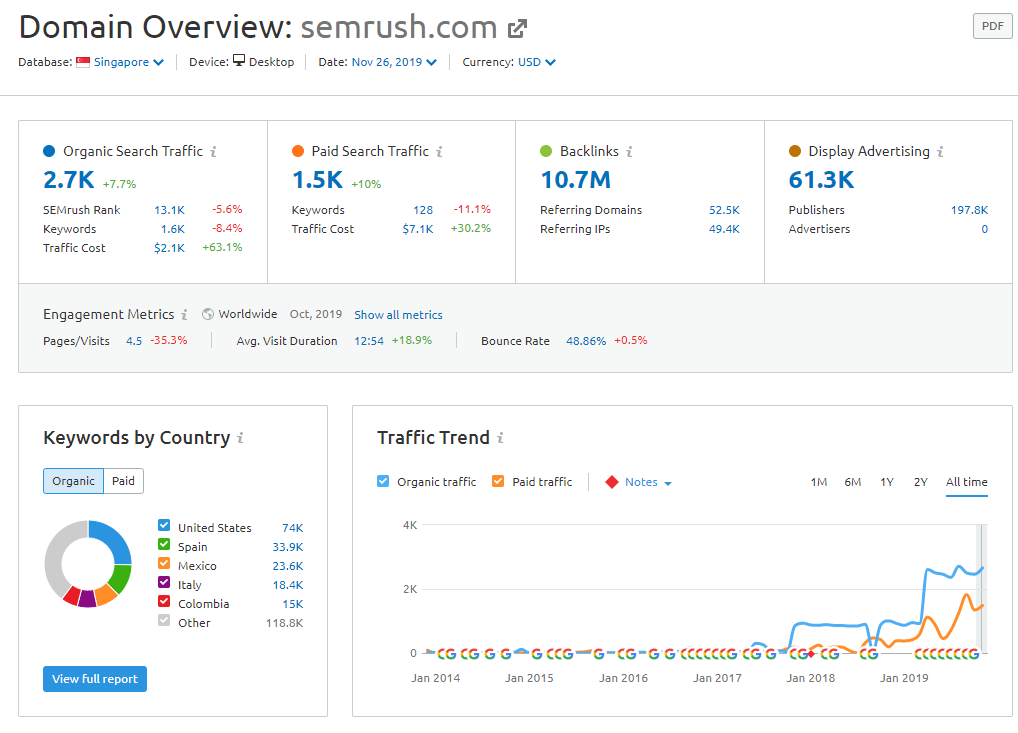The image size is (1018, 733).
Task: Switch Traffic Trend to 1M range
Action: (x=819, y=482)
